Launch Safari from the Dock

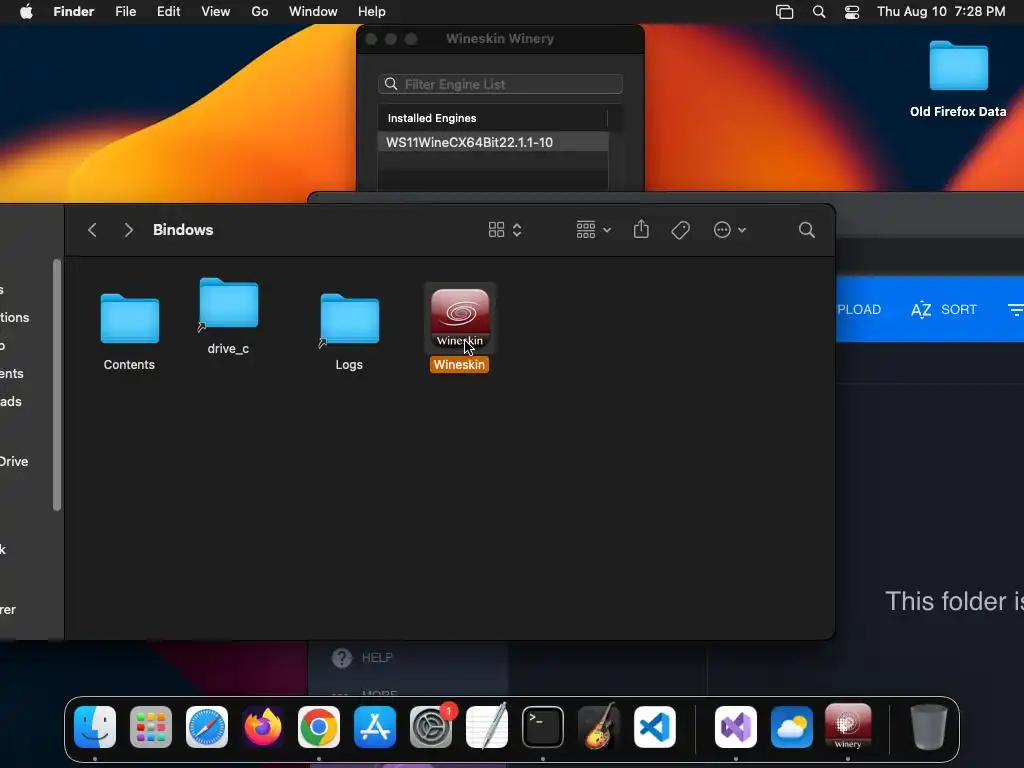[x=207, y=727]
